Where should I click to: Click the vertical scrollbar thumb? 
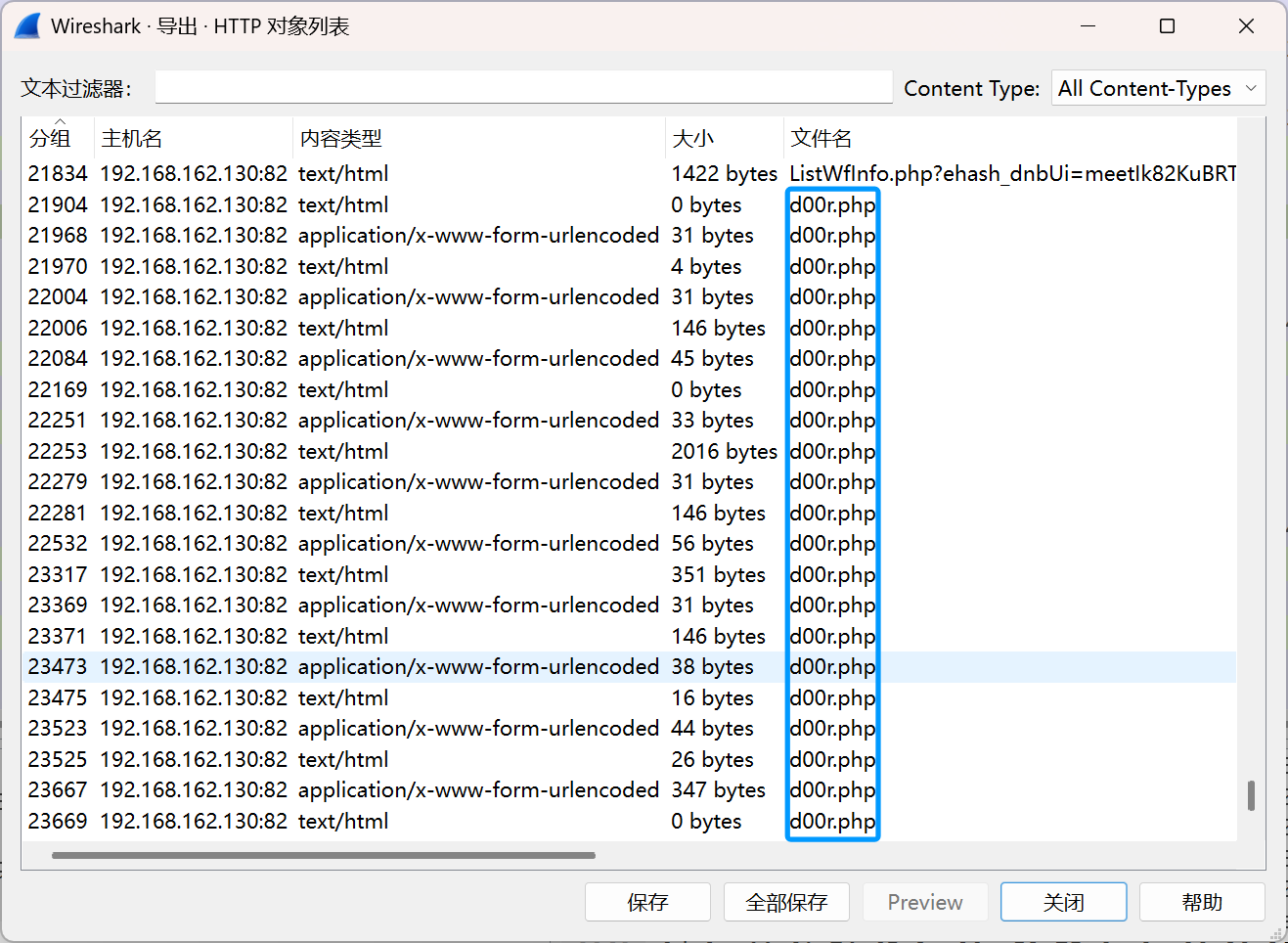tap(1251, 795)
